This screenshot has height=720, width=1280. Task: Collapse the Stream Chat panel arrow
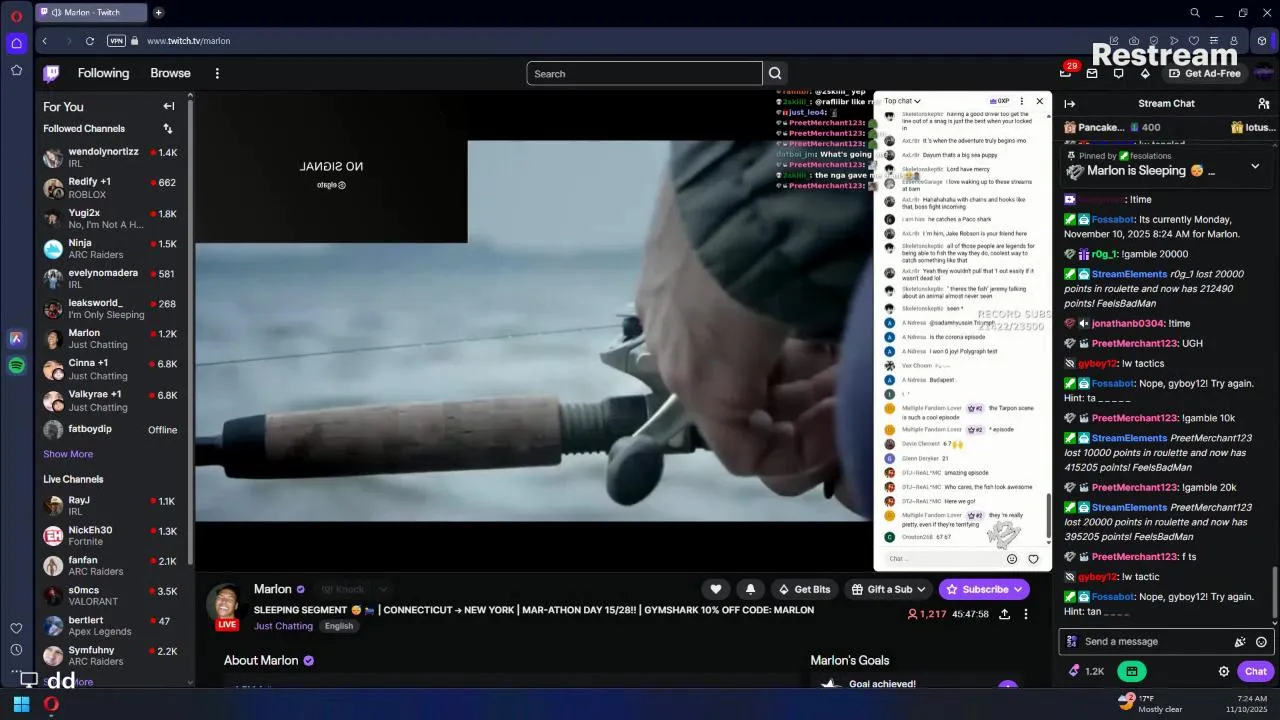(x=1070, y=104)
